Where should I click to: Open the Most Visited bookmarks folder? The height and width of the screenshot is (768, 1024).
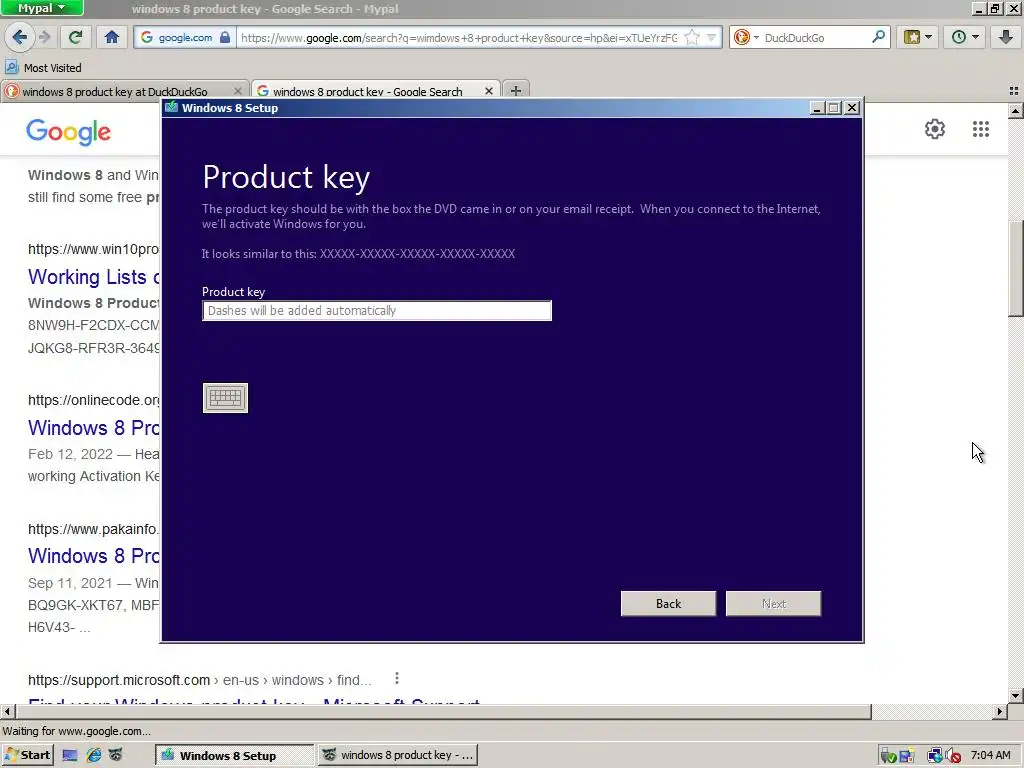tap(44, 67)
